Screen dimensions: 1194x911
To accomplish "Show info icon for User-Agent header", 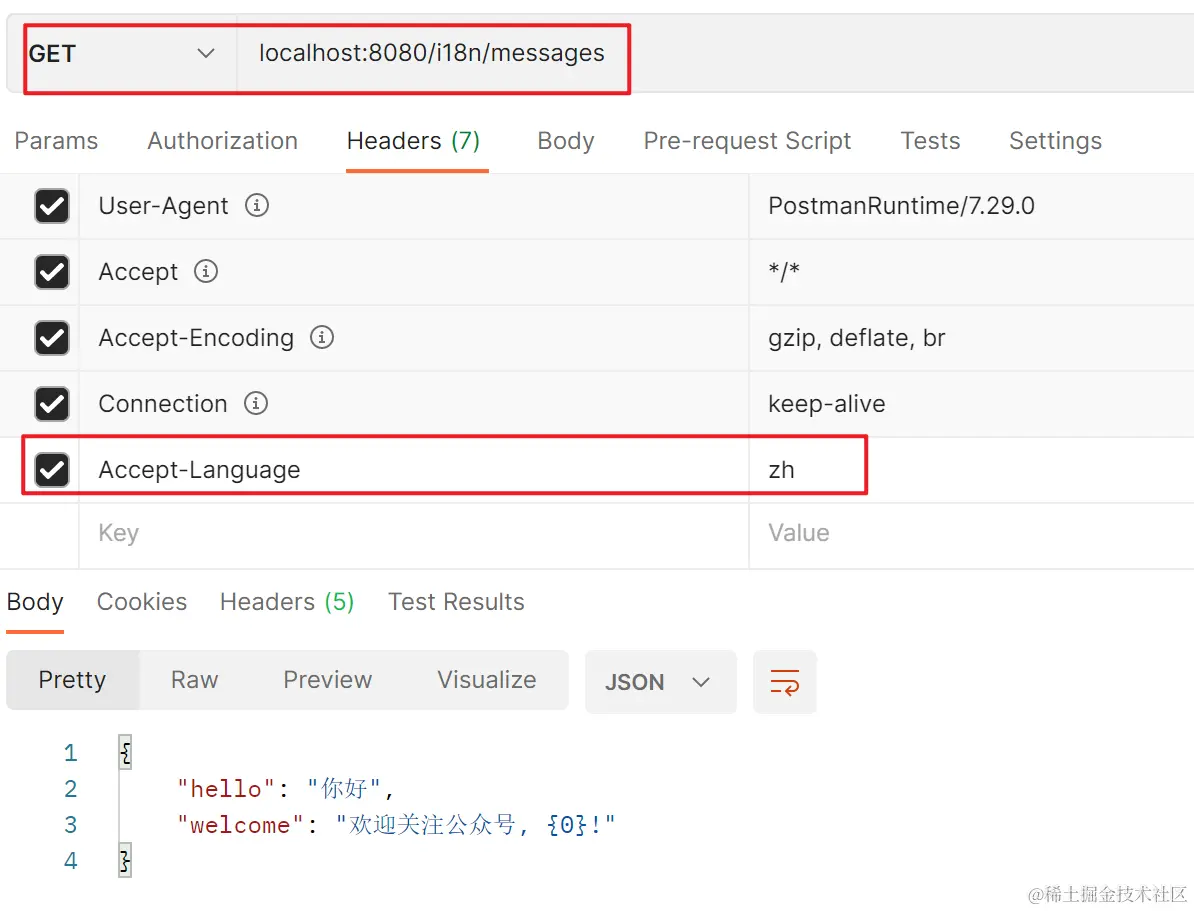I will pyautogui.click(x=257, y=205).
